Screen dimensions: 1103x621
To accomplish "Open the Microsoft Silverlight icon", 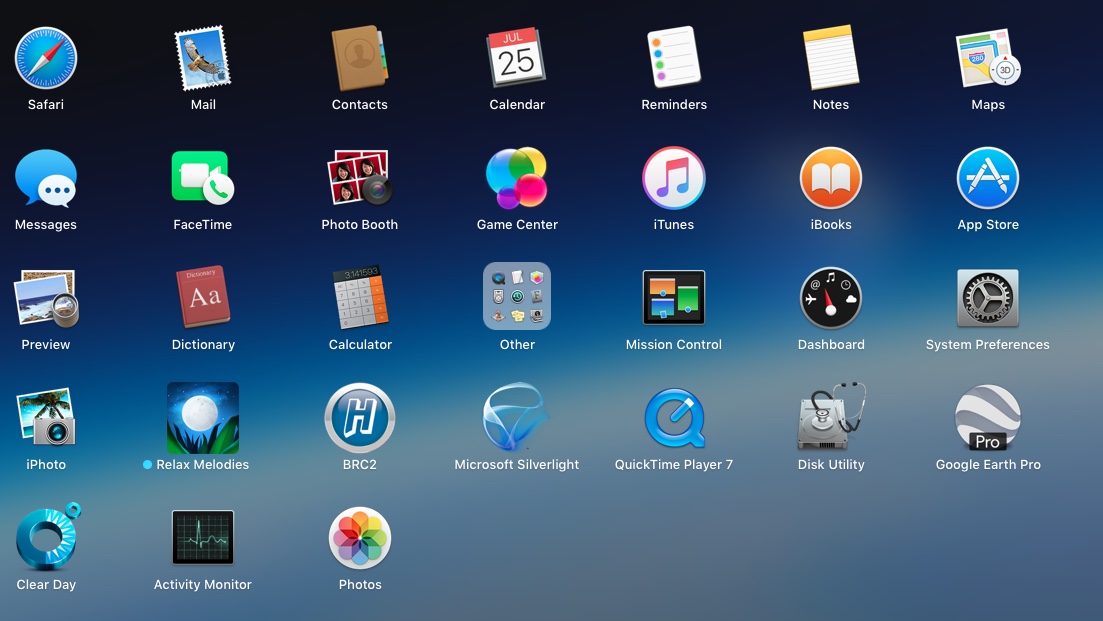I will [515, 418].
